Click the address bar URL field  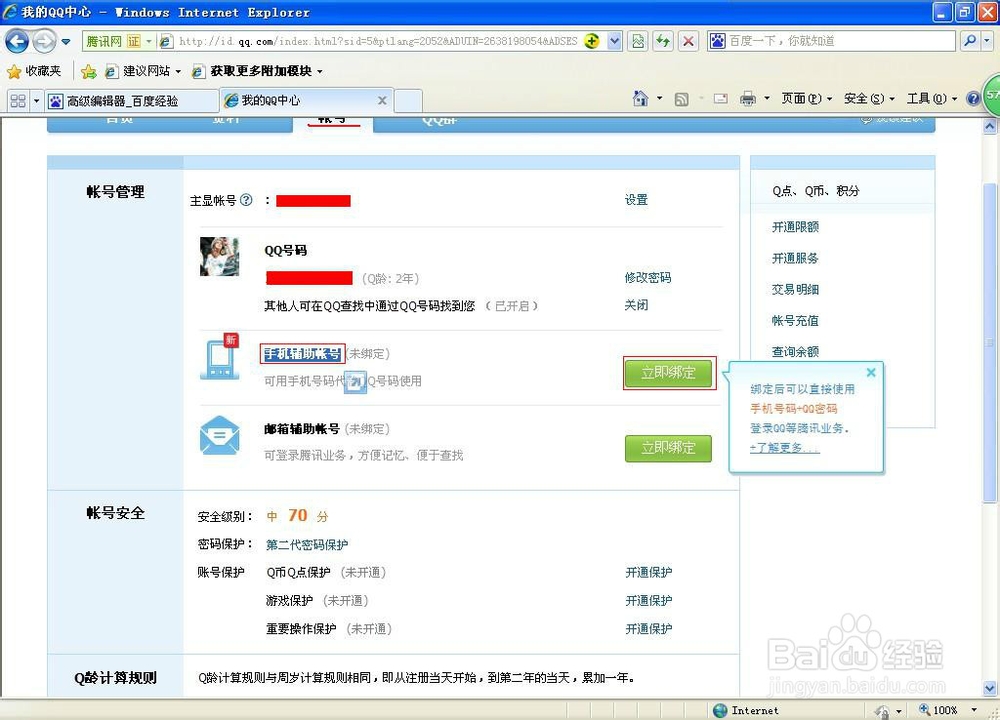click(x=376, y=41)
